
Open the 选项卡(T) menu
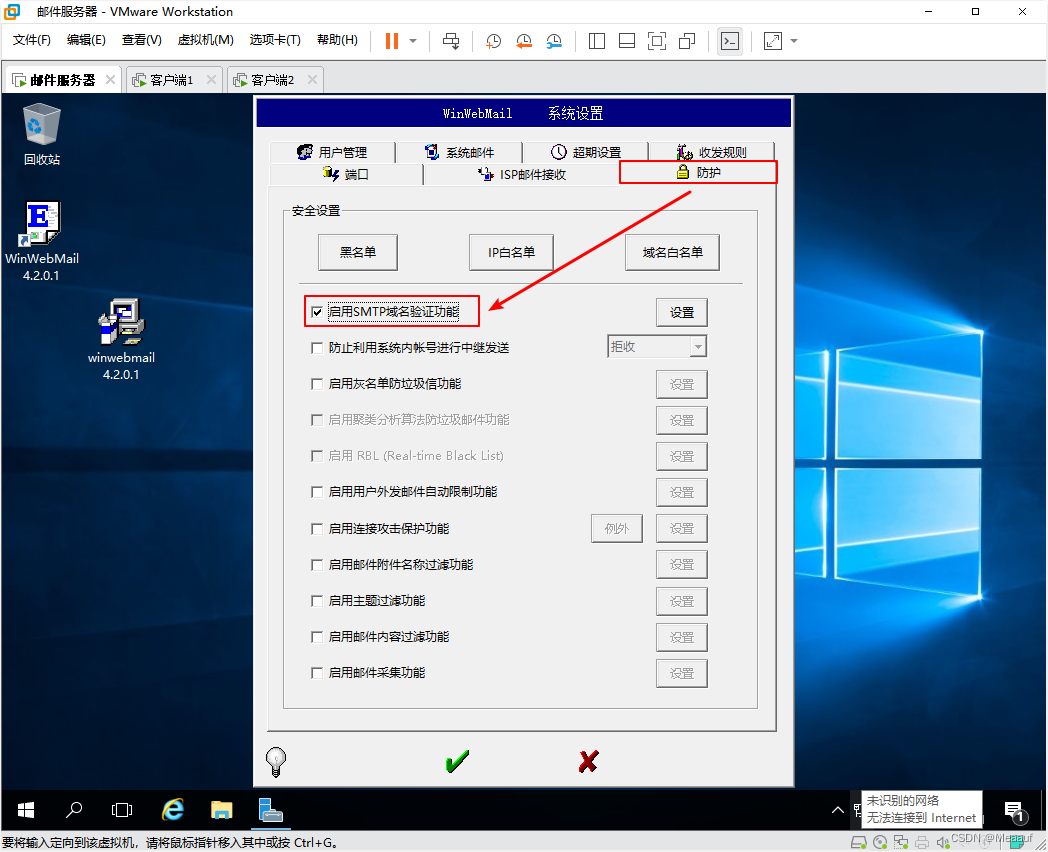tap(275, 40)
